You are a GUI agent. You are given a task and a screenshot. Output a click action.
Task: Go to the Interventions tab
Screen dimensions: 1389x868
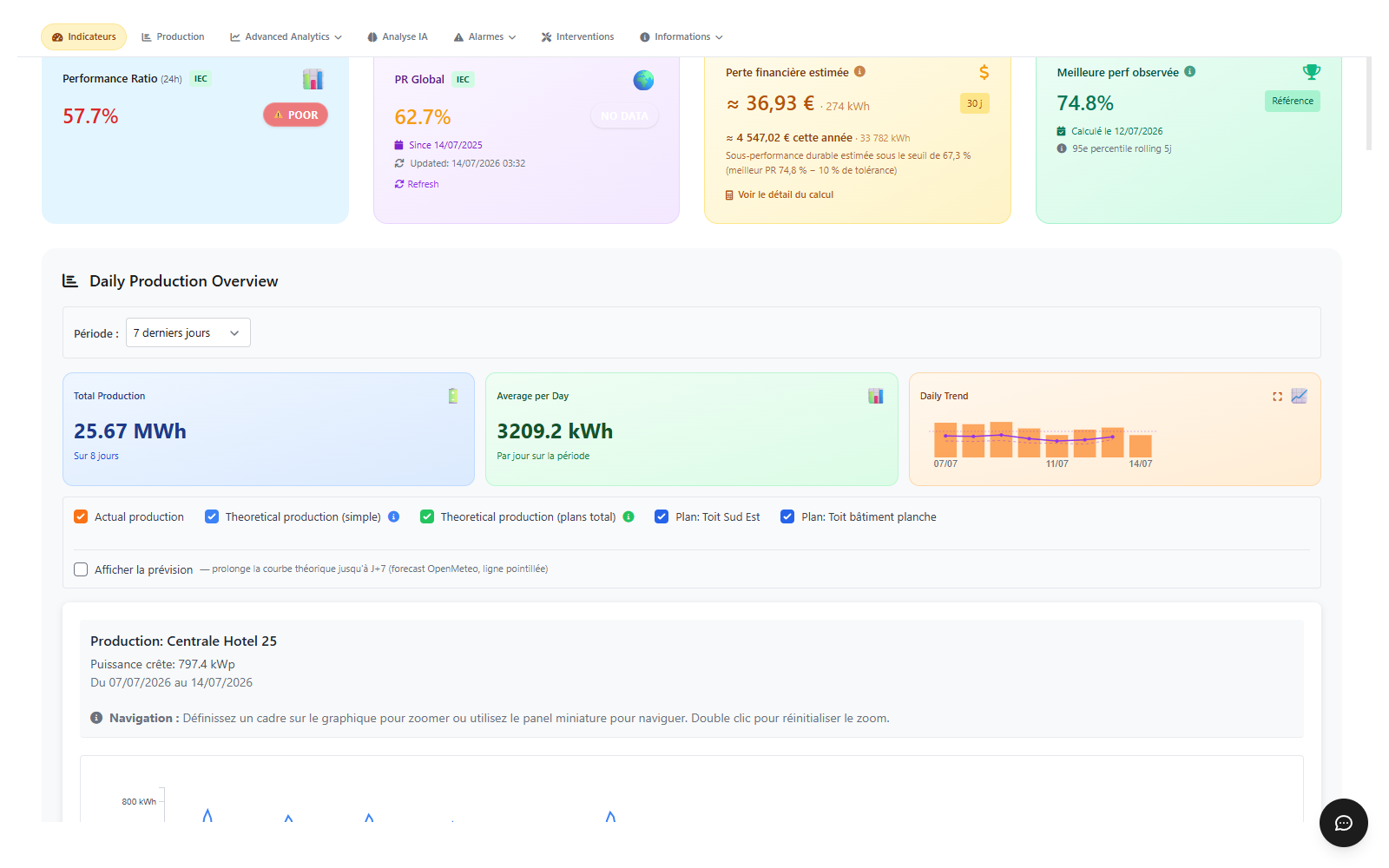[577, 36]
